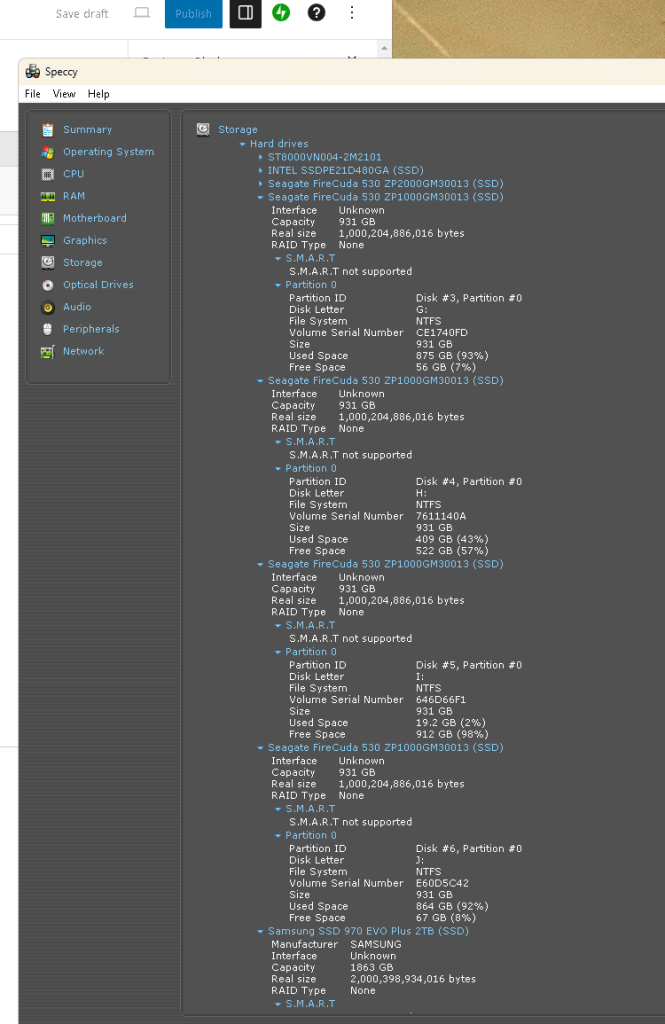Click the Storage header drive icon
665x1024 pixels.
point(203,129)
